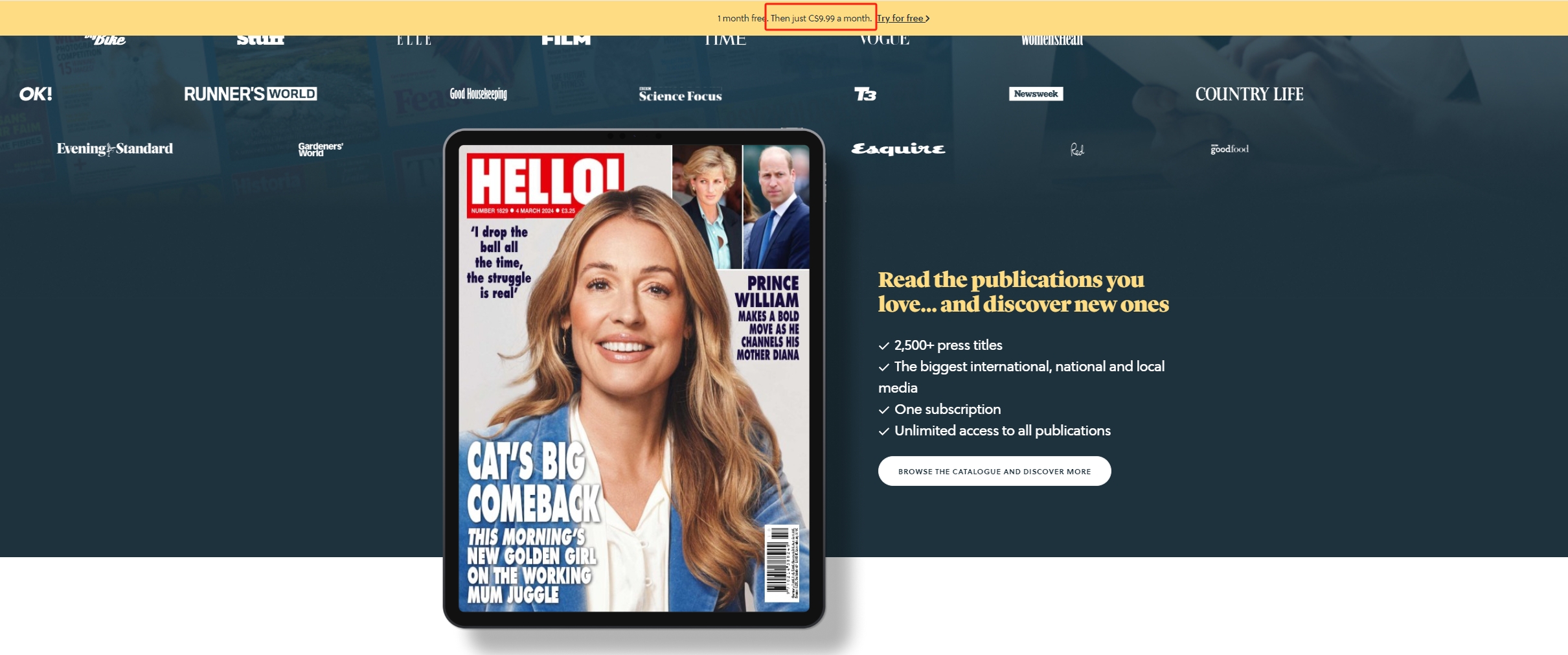
Task: Click the 'Try for free' link
Action: 903,18
